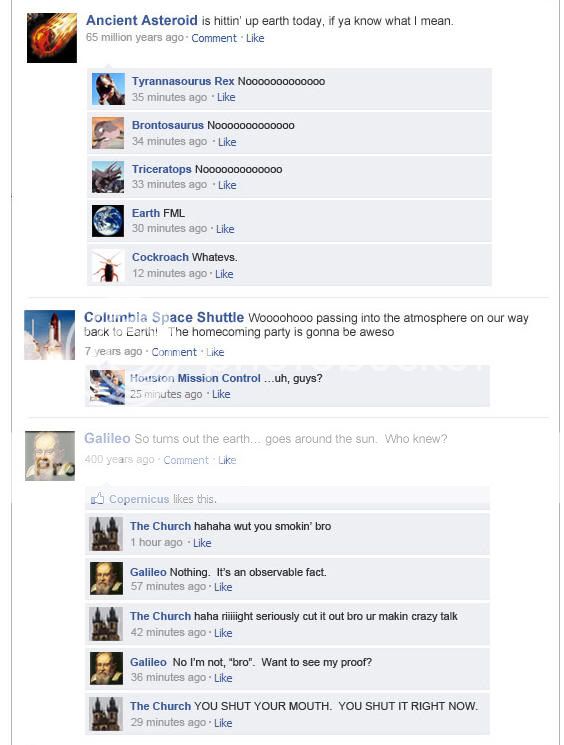Comment on the Columbia Space Shuttle post
This screenshot has width=564, height=745.
point(174,352)
